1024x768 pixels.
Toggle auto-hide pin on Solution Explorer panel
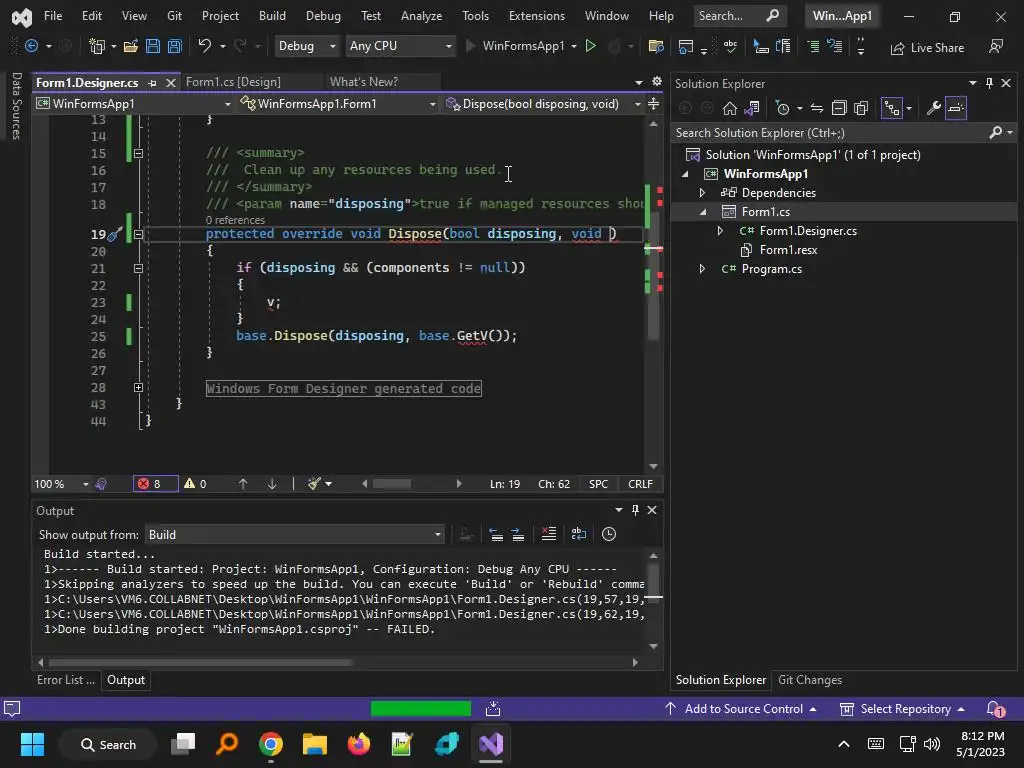pos(989,83)
